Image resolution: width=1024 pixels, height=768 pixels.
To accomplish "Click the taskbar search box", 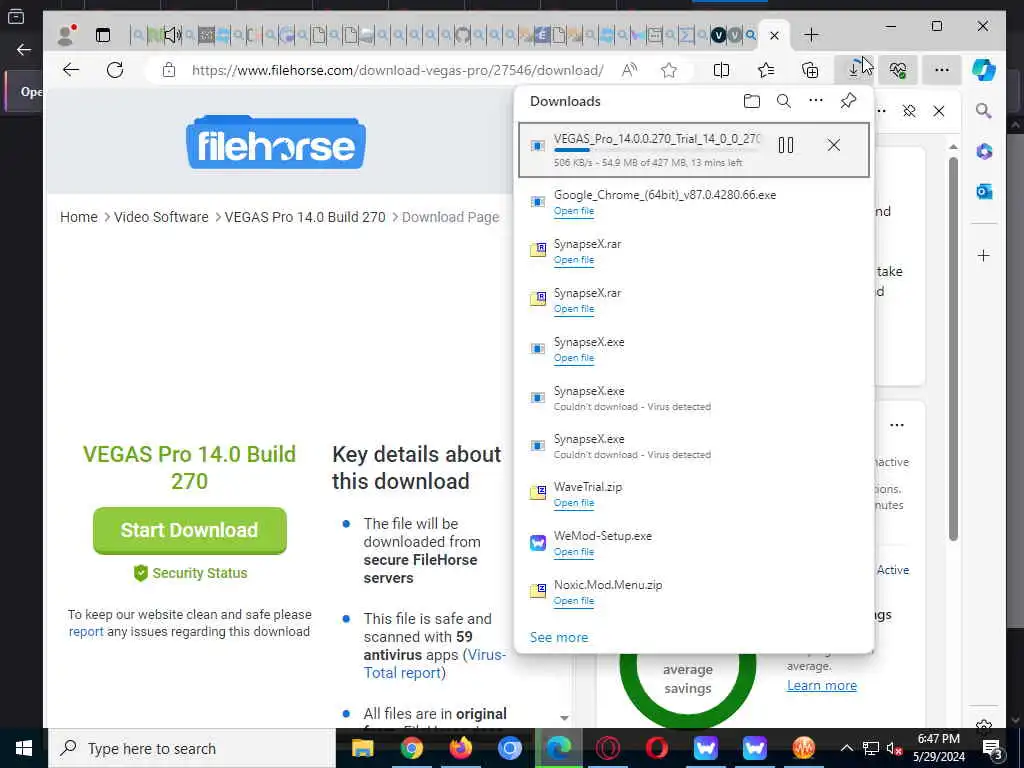I will tap(193, 748).
